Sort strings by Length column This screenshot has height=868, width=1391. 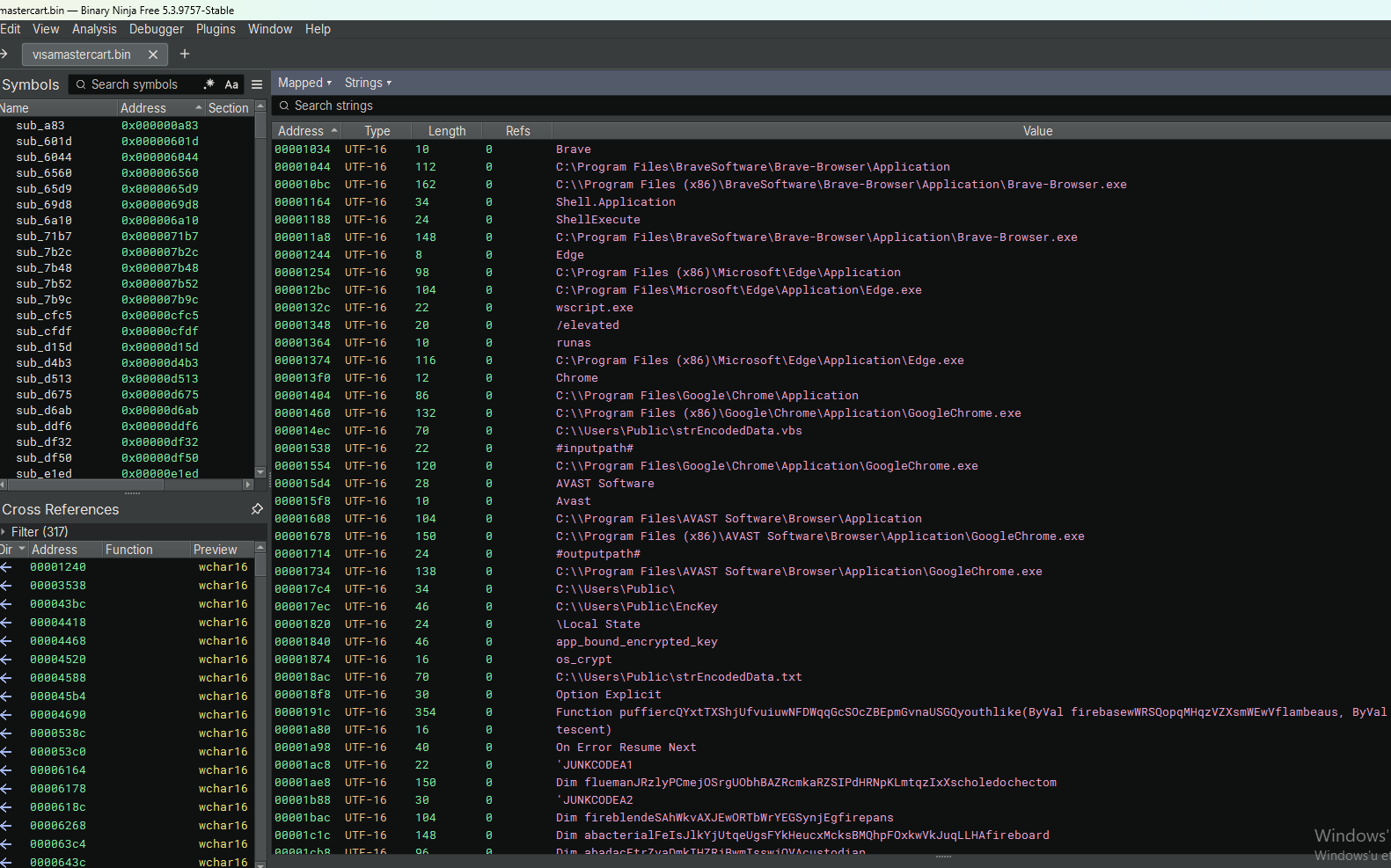pyautogui.click(x=447, y=131)
